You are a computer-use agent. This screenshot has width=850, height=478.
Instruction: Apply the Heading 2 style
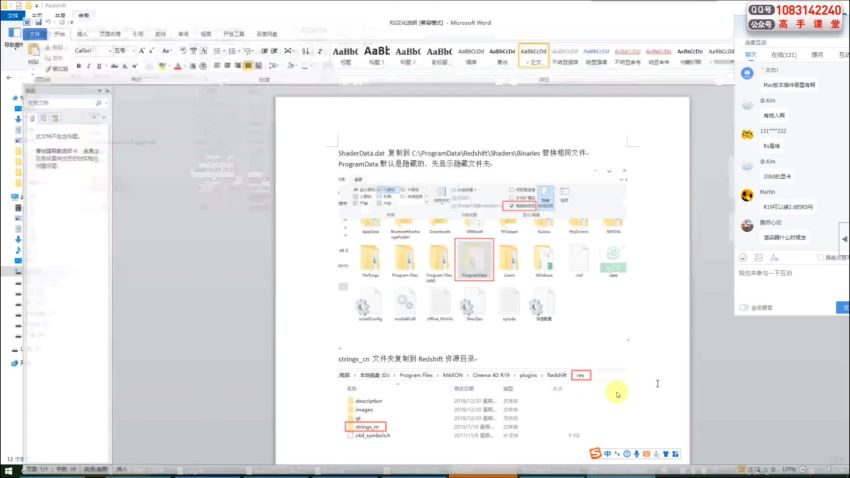[408, 55]
